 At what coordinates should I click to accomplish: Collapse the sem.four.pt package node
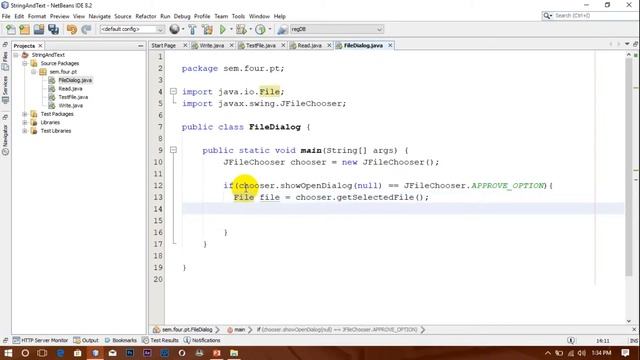tap(34, 72)
